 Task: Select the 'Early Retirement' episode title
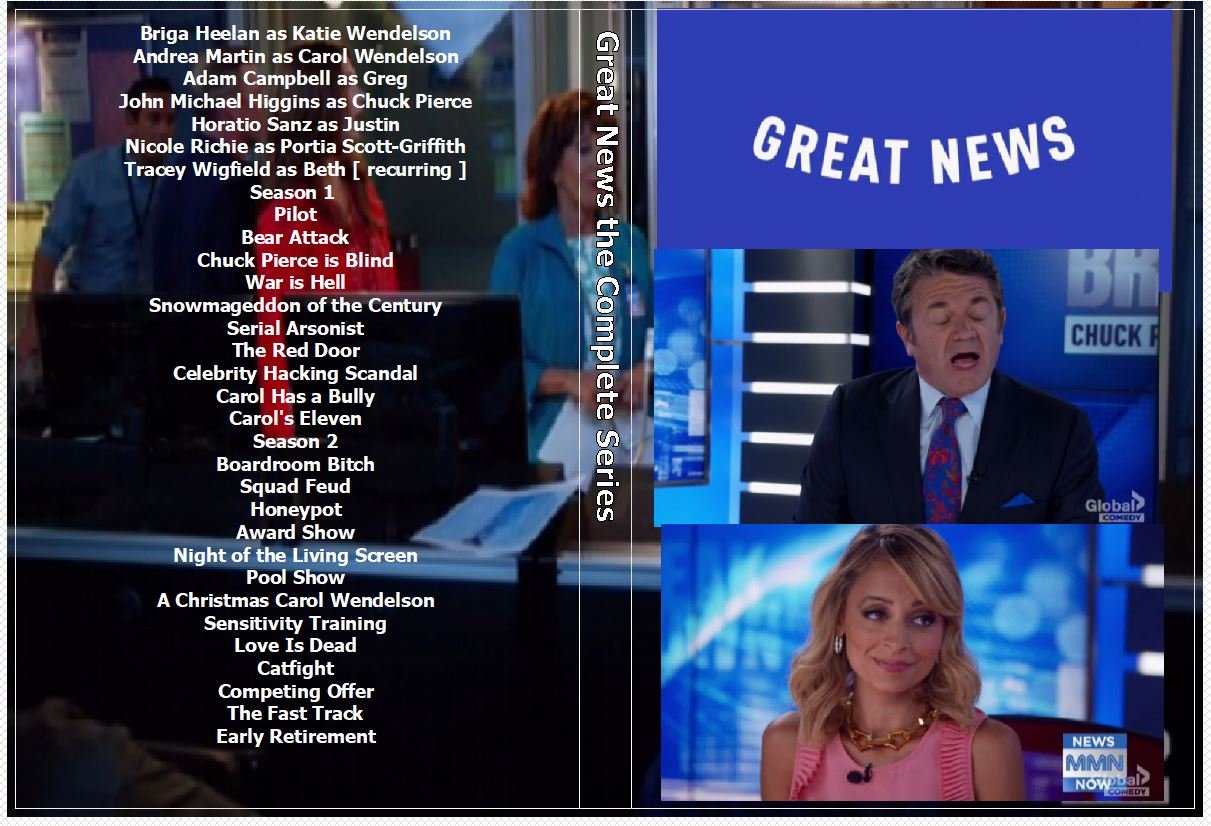(x=295, y=737)
